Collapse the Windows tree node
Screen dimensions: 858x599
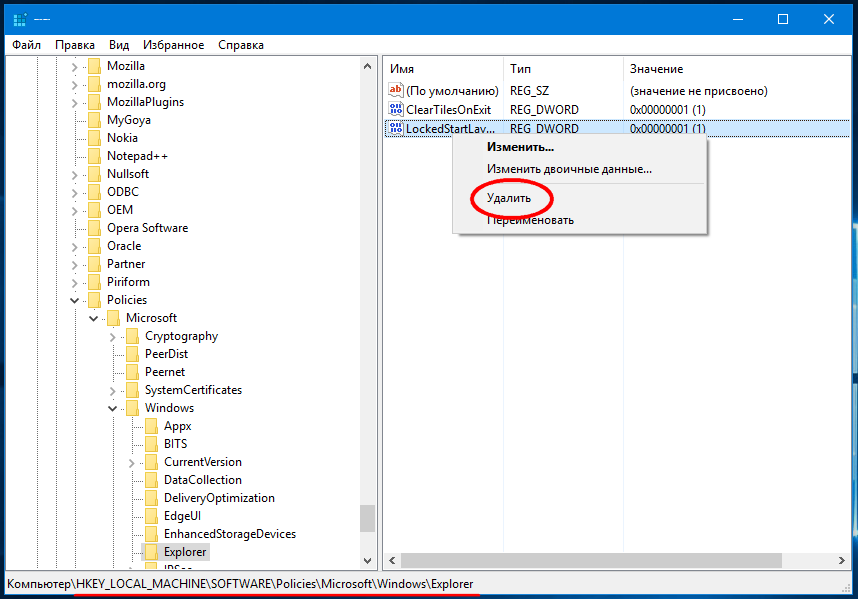click(112, 408)
